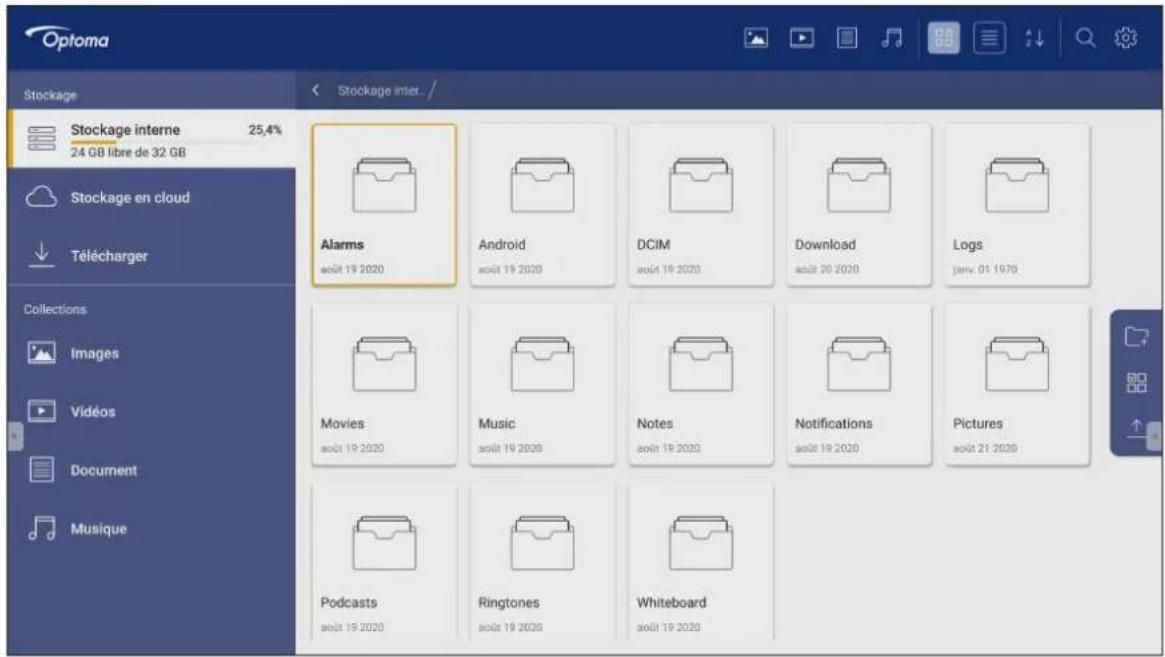Collapse the left sidebar with the edge handle
This screenshot has height=657, width=1165.
[13, 437]
